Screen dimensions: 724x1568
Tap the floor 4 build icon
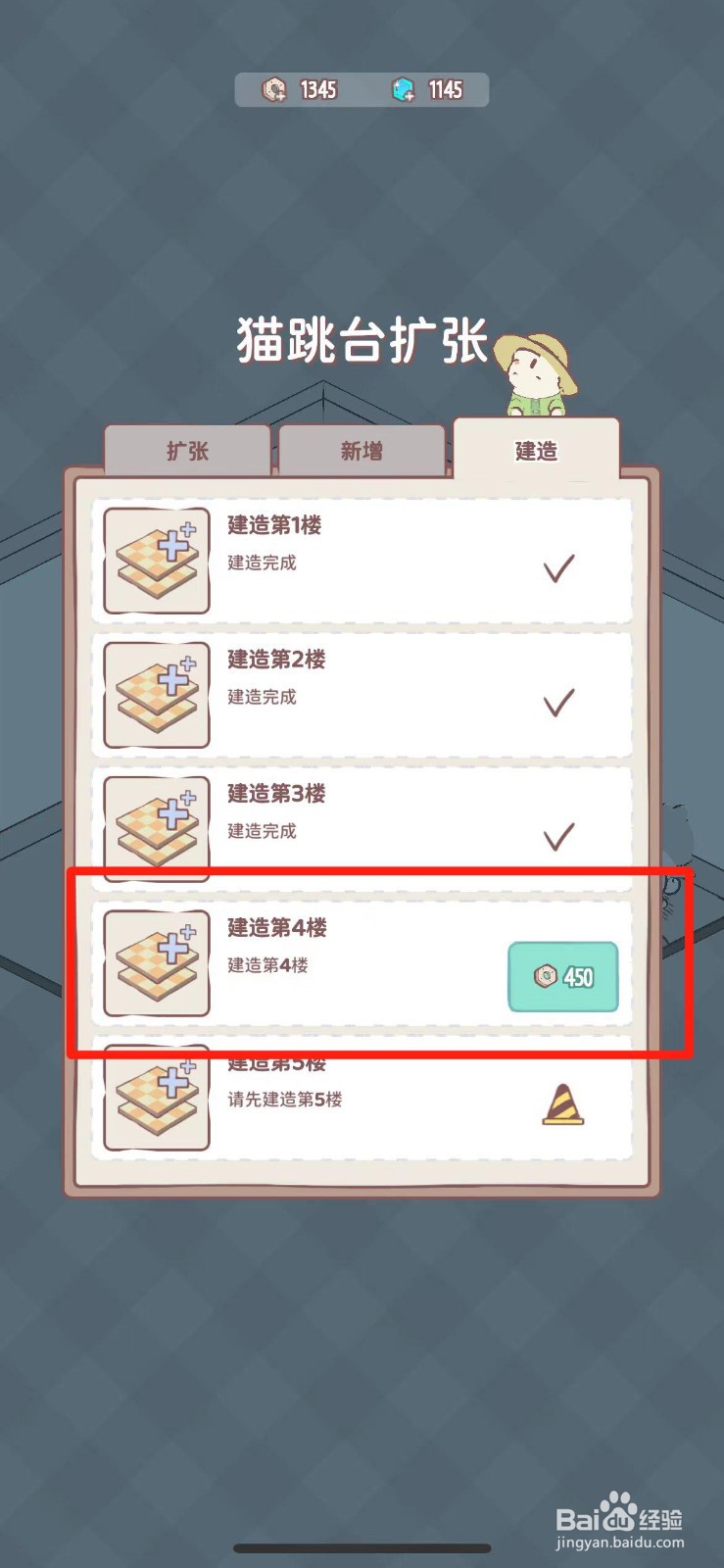[157, 963]
